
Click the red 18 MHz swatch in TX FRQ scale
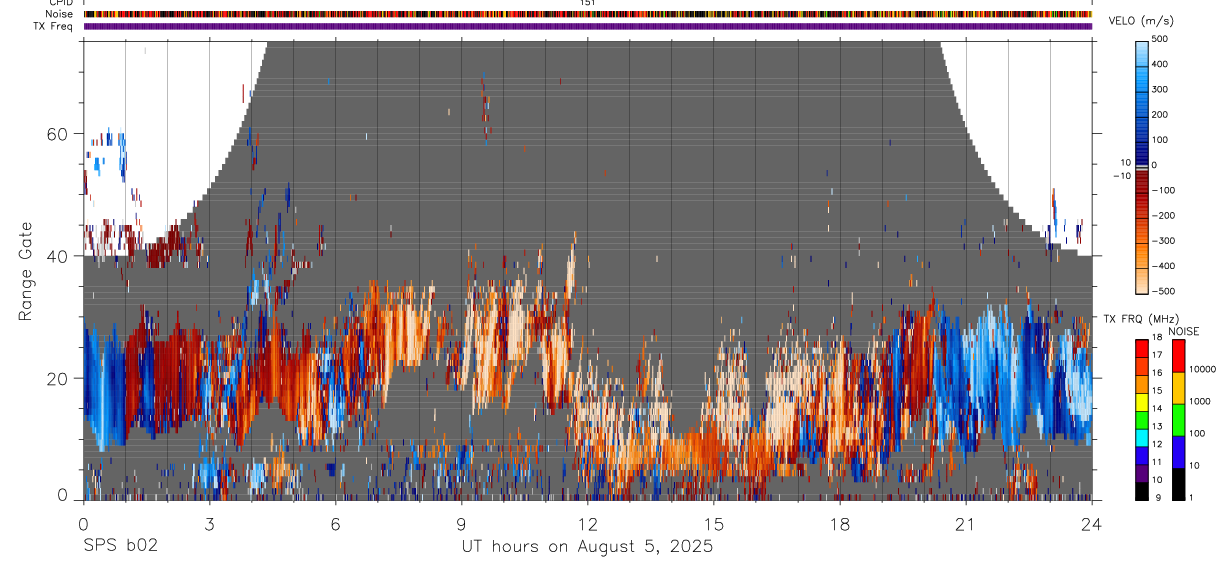coord(1142,347)
